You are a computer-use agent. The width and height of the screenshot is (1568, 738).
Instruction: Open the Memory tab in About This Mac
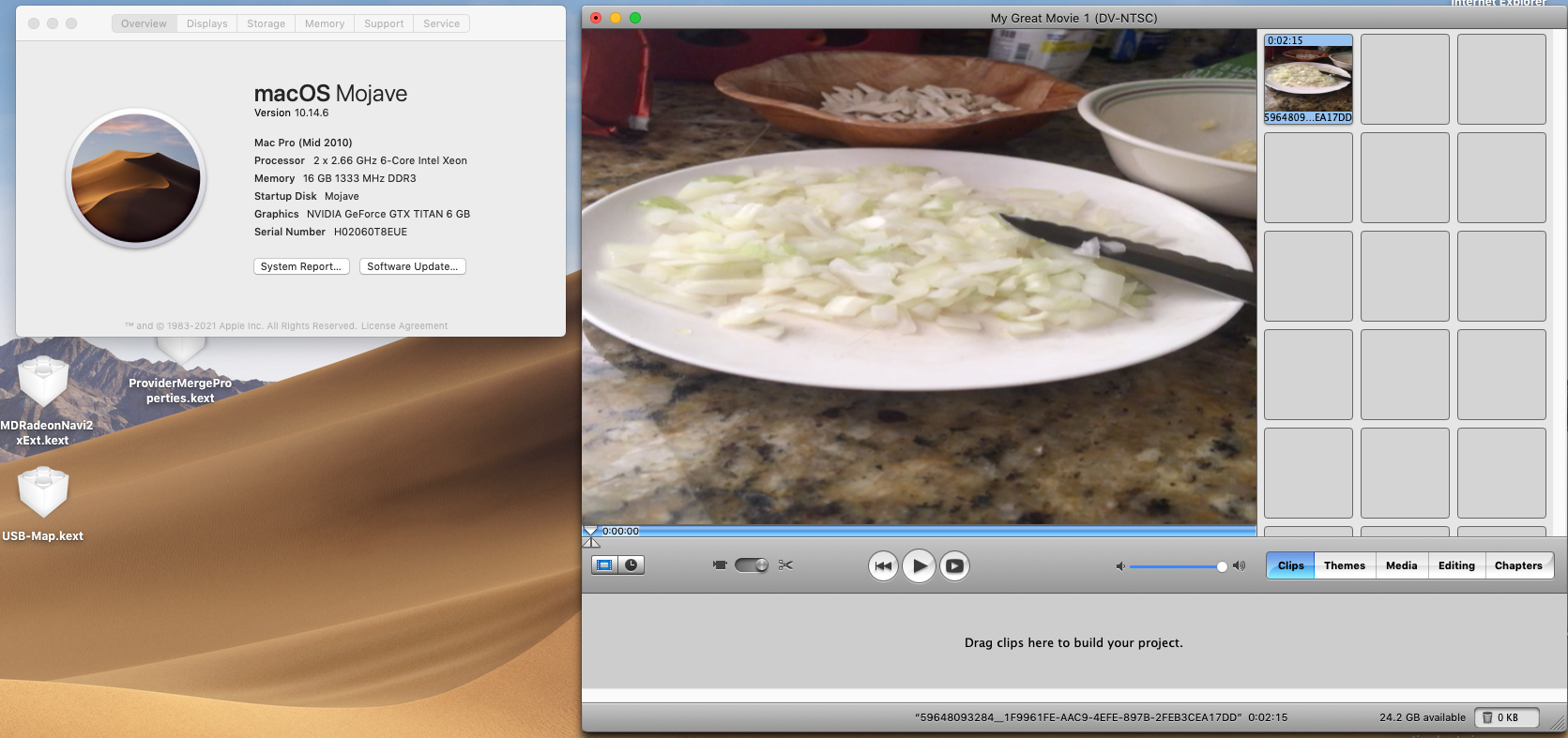pos(325,23)
